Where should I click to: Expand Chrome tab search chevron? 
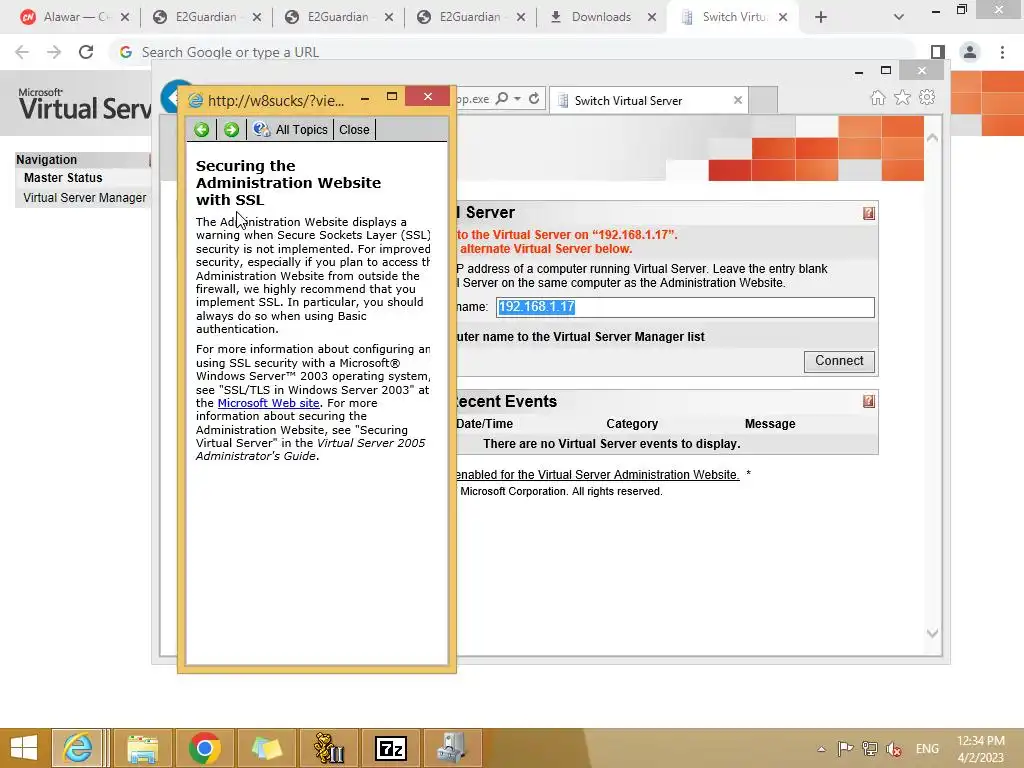click(x=899, y=18)
